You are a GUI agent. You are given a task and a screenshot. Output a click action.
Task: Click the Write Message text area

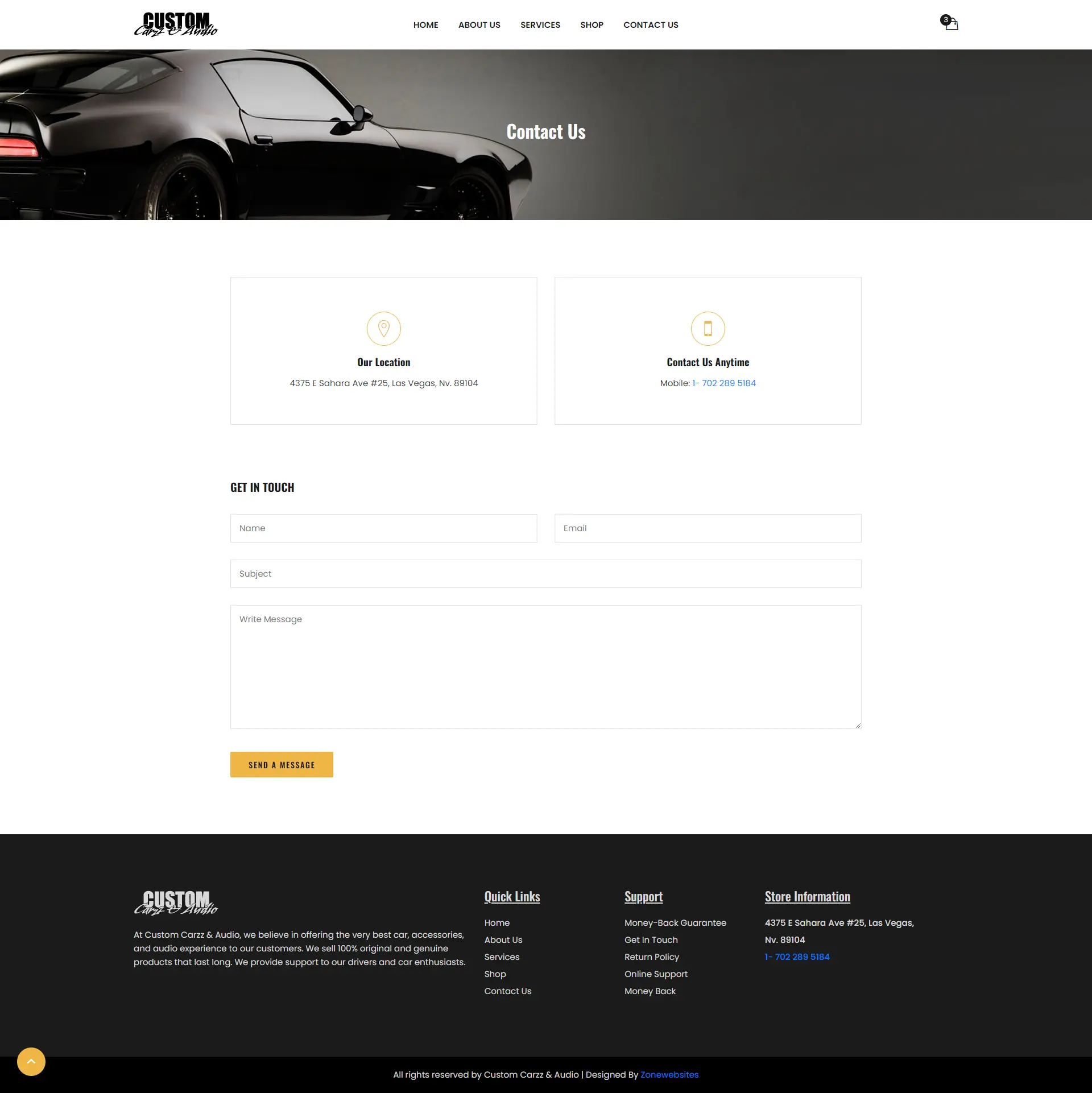click(x=545, y=666)
